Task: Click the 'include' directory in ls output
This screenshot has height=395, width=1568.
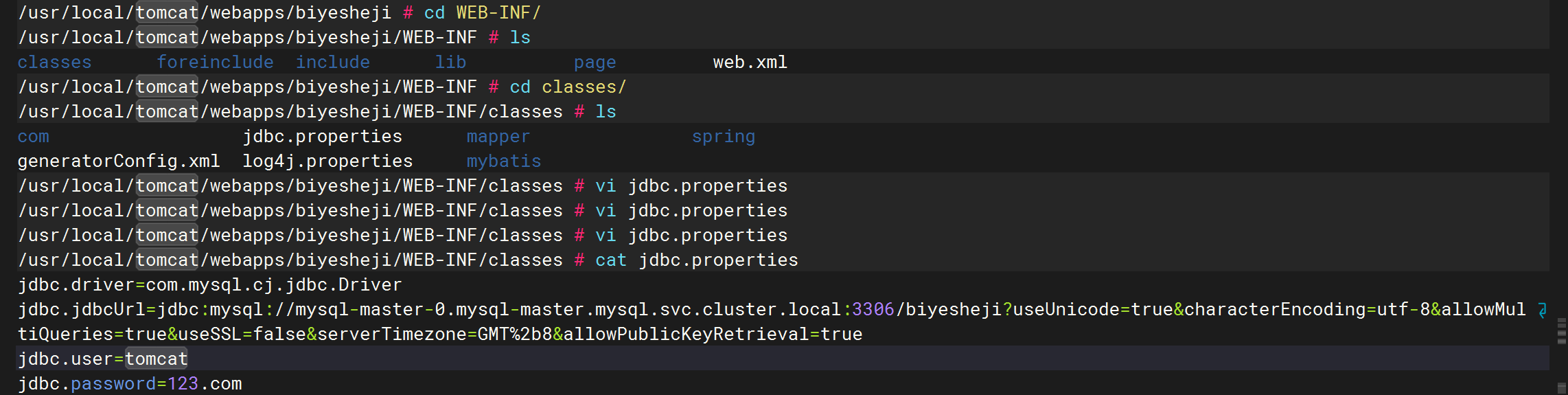Action: coord(333,63)
